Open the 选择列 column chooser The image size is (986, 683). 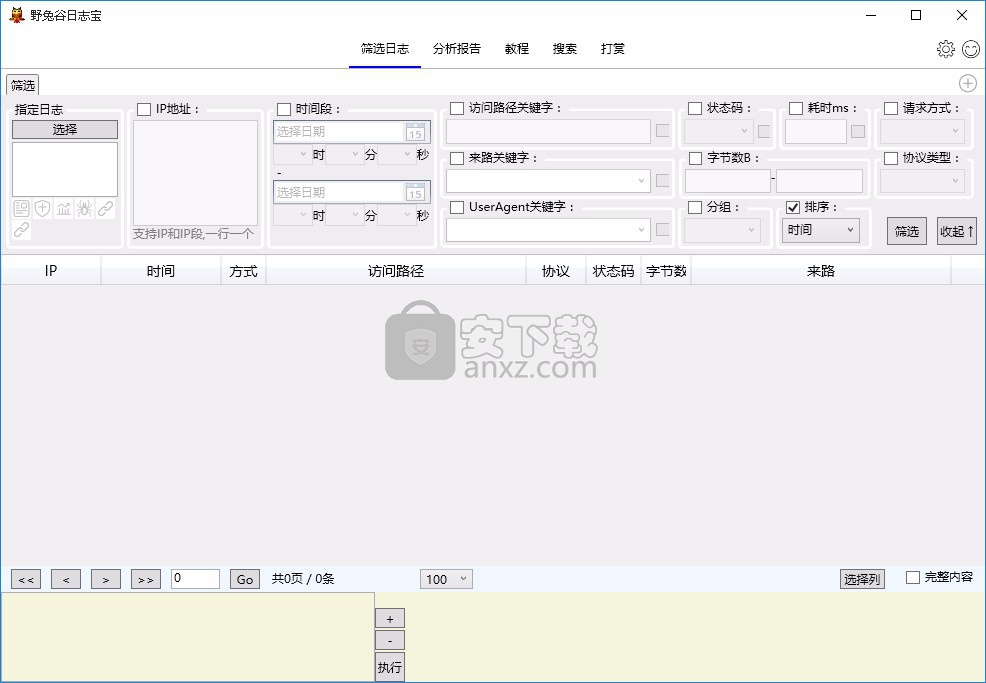tap(862, 579)
